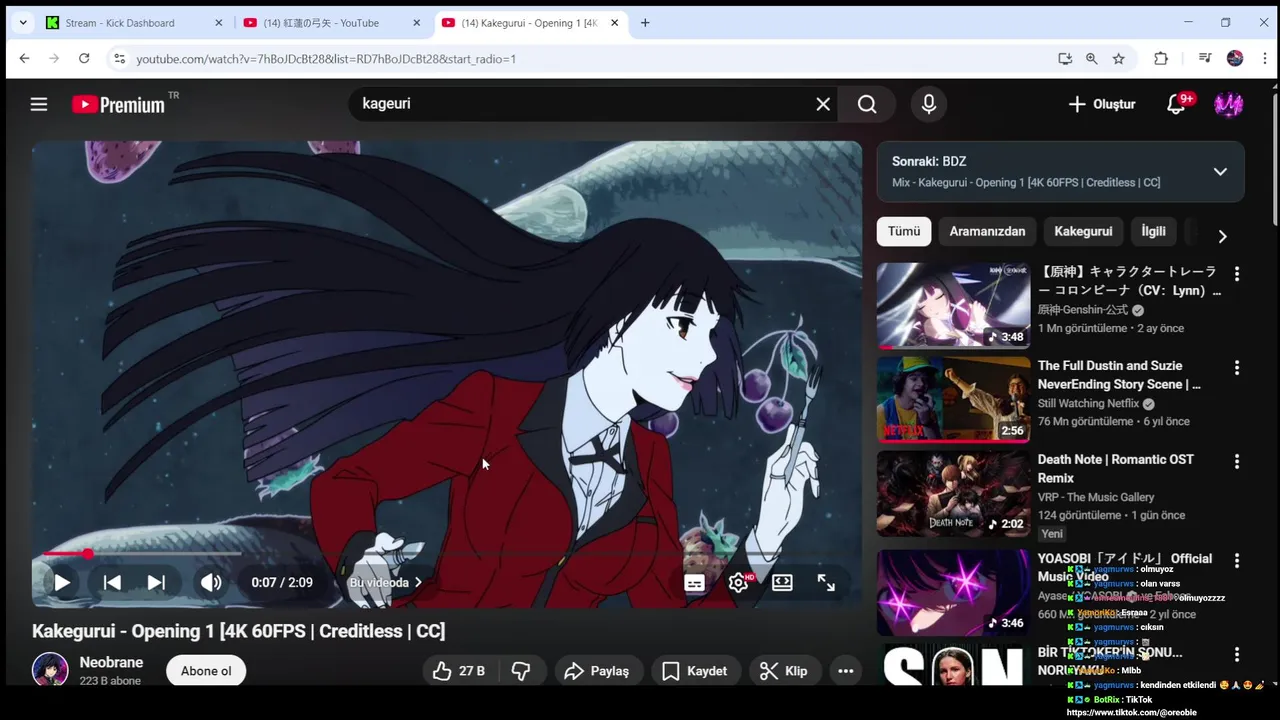Viewport: 1280px width, 720px height.
Task: Show more filter chips arrow
Action: click(x=1222, y=236)
